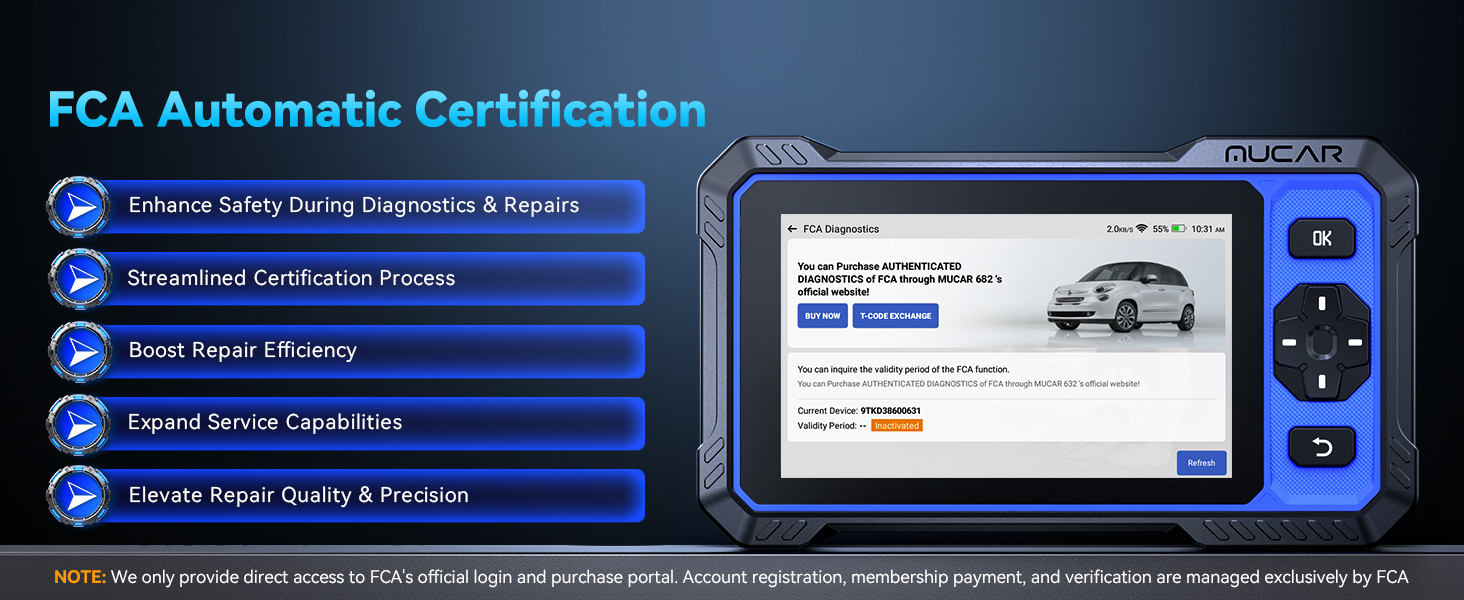1464x600 pixels.
Task: Click the D-pad center button
Action: tap(1322, 342)
